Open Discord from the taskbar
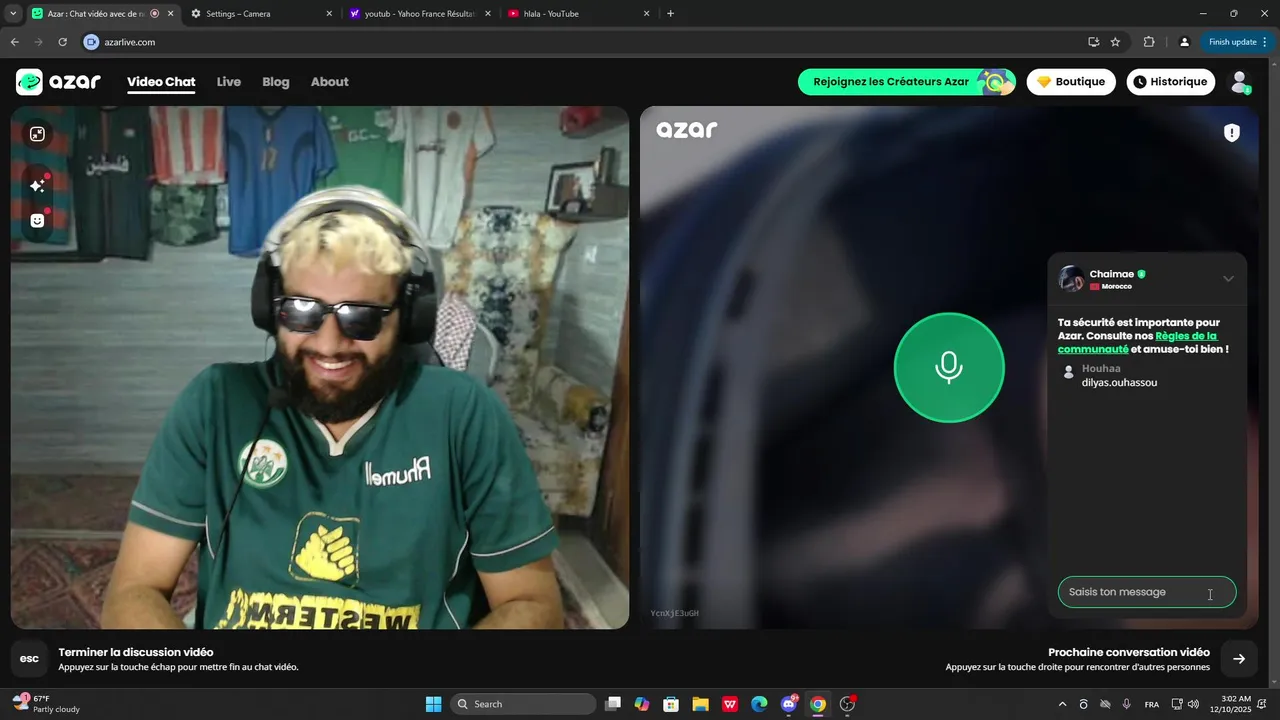 [789, 704]
